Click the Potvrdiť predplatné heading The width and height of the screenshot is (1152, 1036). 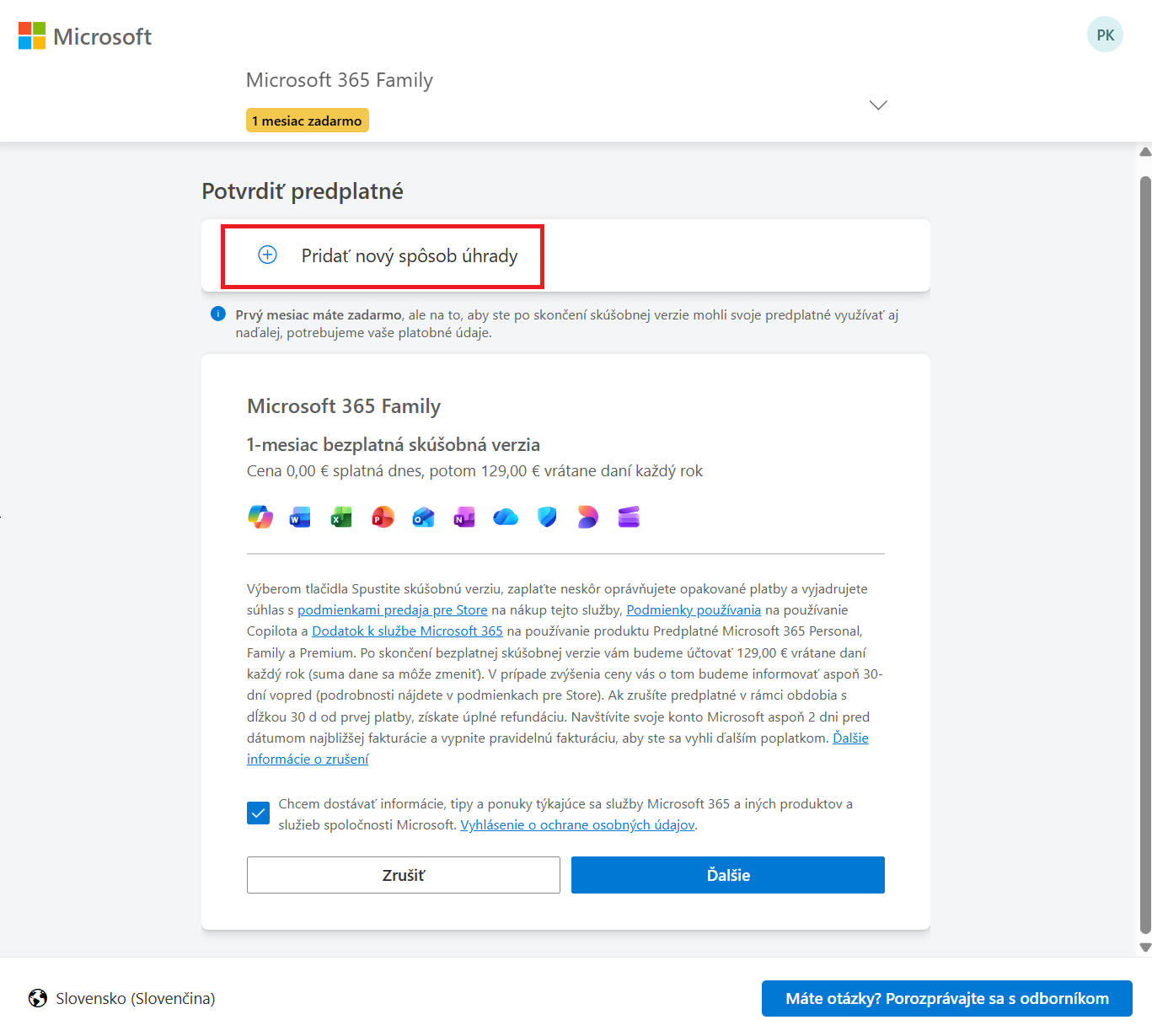pos(303,191)
